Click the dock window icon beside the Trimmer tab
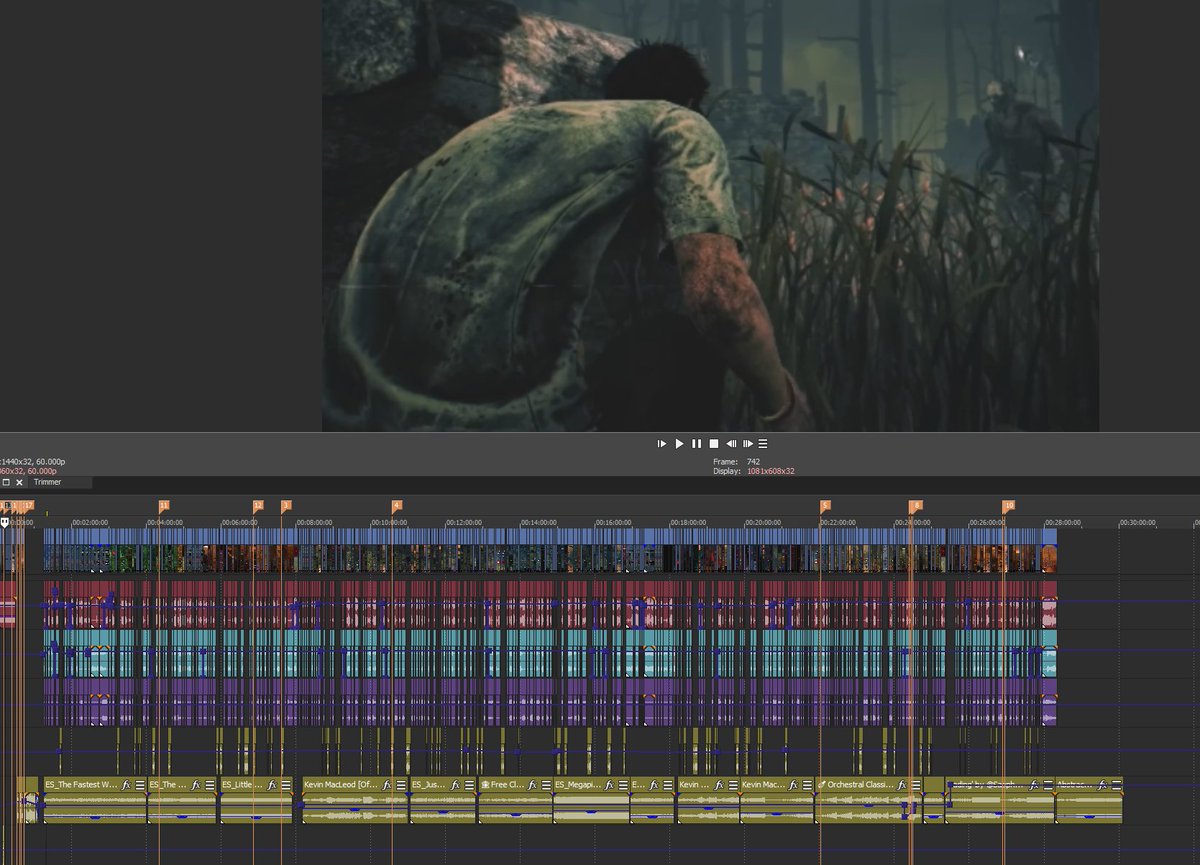Viewport: 1200px width, 865px height. coord(7,482)
